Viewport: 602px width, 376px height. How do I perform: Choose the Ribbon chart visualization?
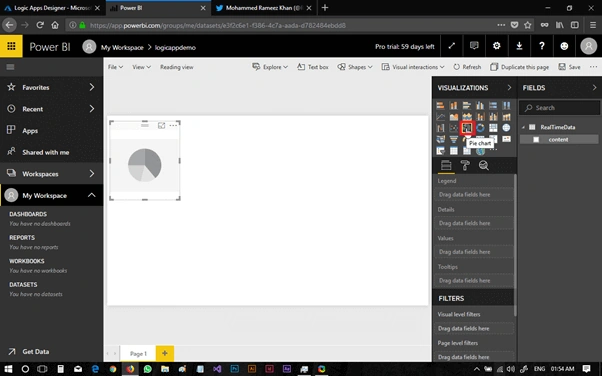pyautogui.click(x=506, y=116)
